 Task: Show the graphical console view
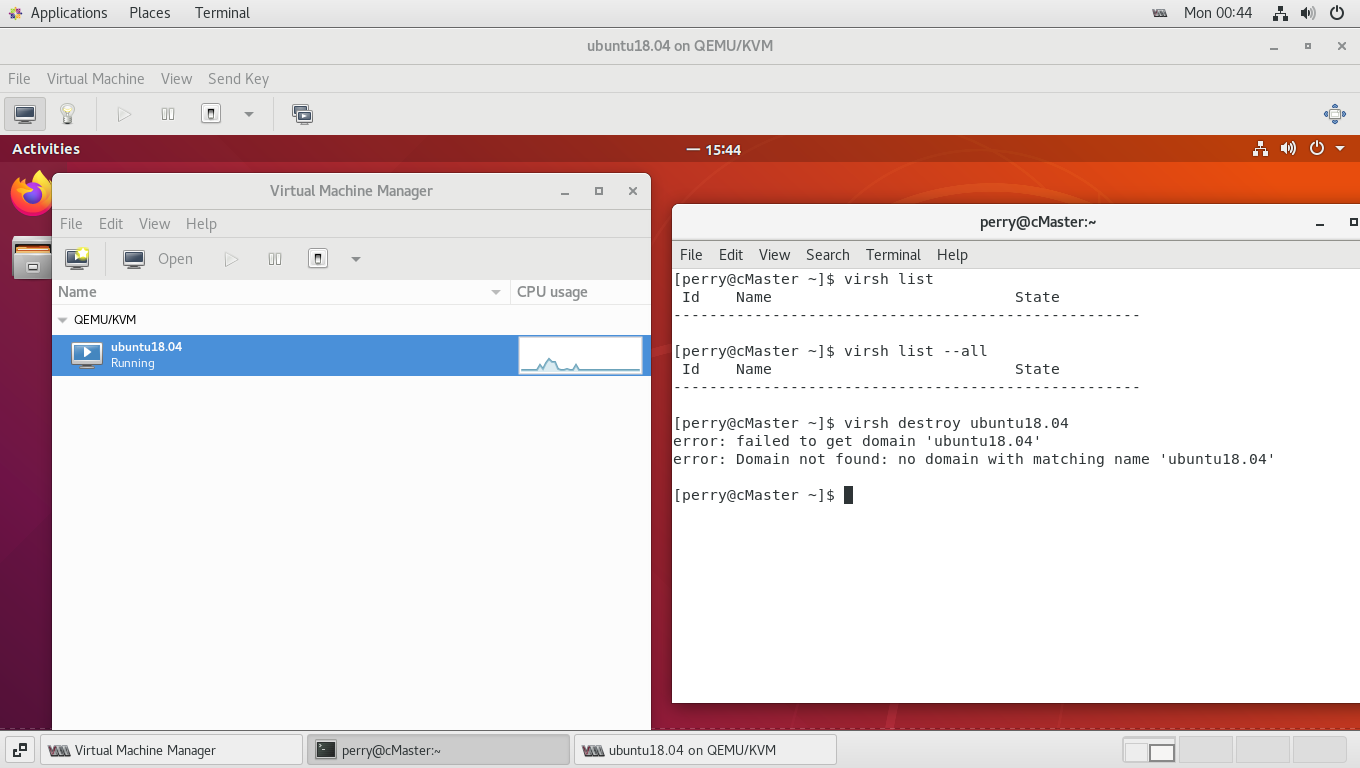[24, 113]
